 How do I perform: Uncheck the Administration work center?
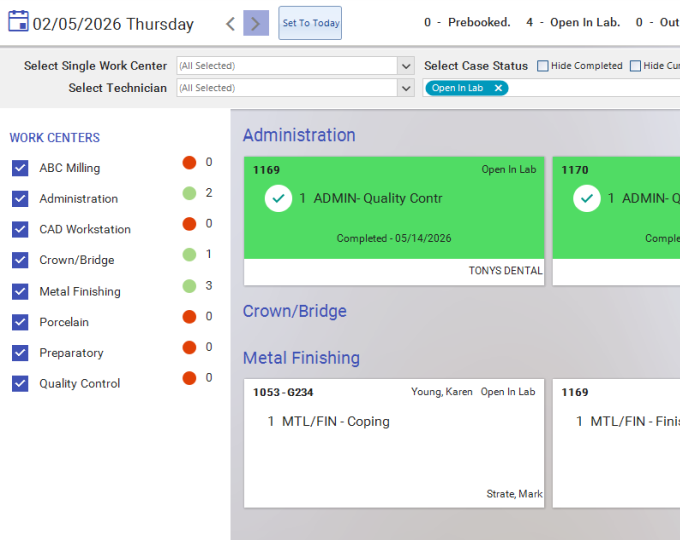20,199
